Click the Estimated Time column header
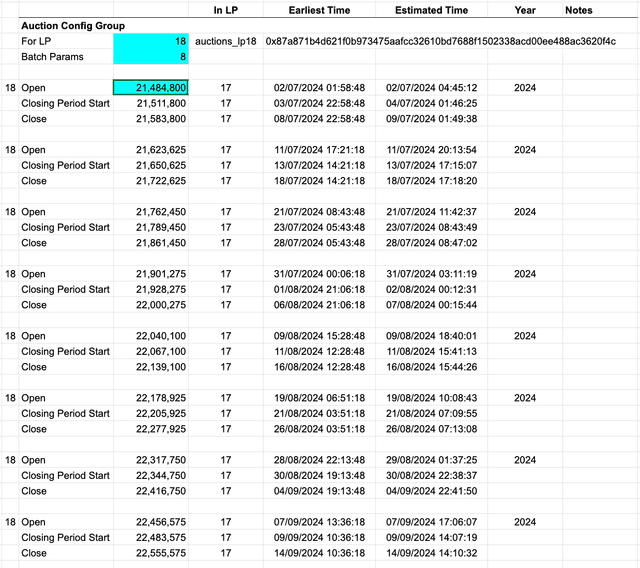 coord(433,10)
